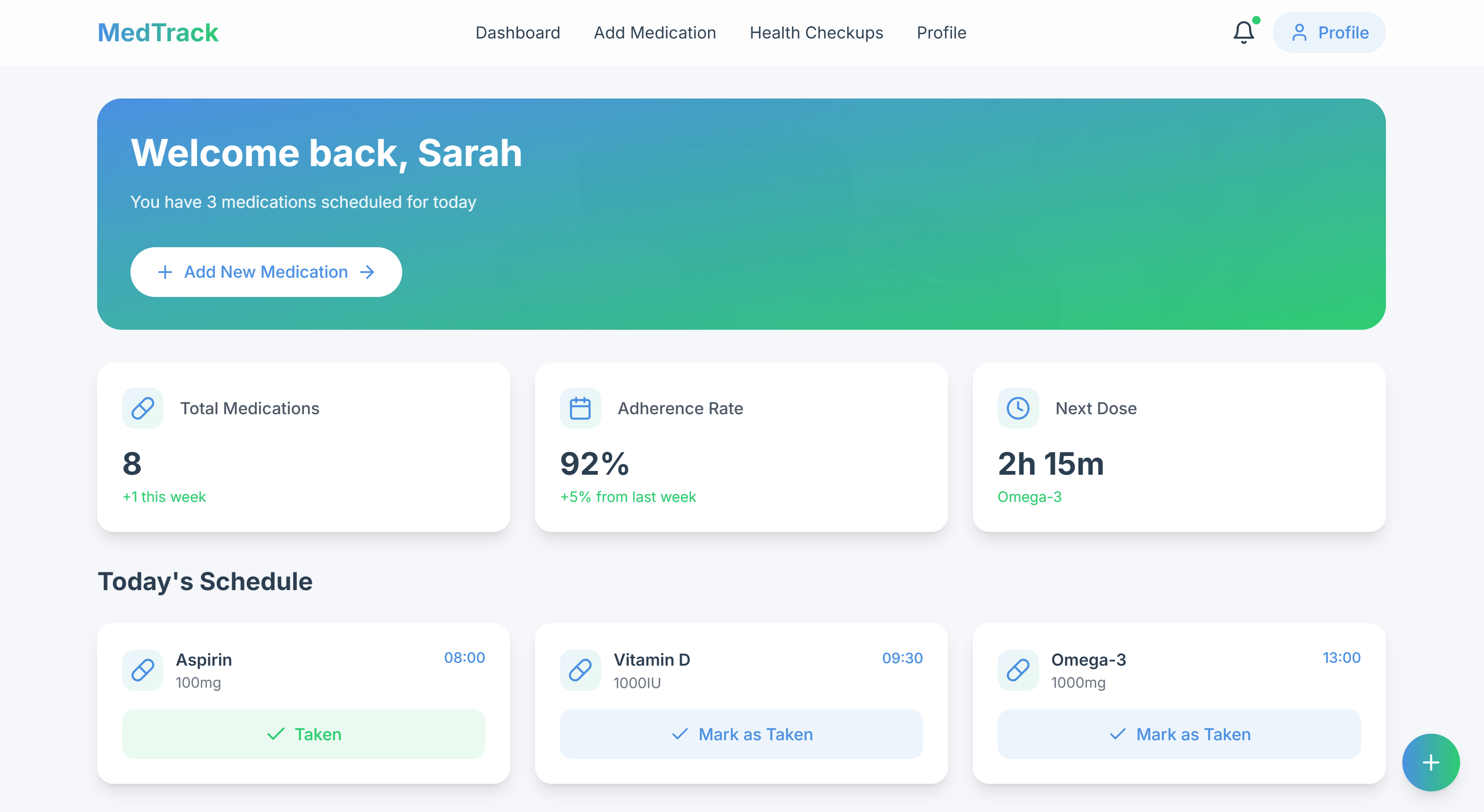Click '+5% from last week' text

[628, 496]
